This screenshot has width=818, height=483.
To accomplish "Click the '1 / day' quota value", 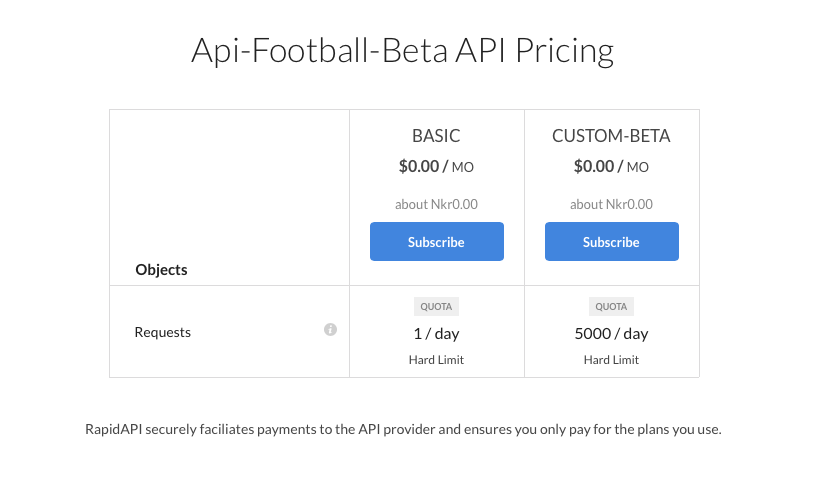I will coord(436,333).
